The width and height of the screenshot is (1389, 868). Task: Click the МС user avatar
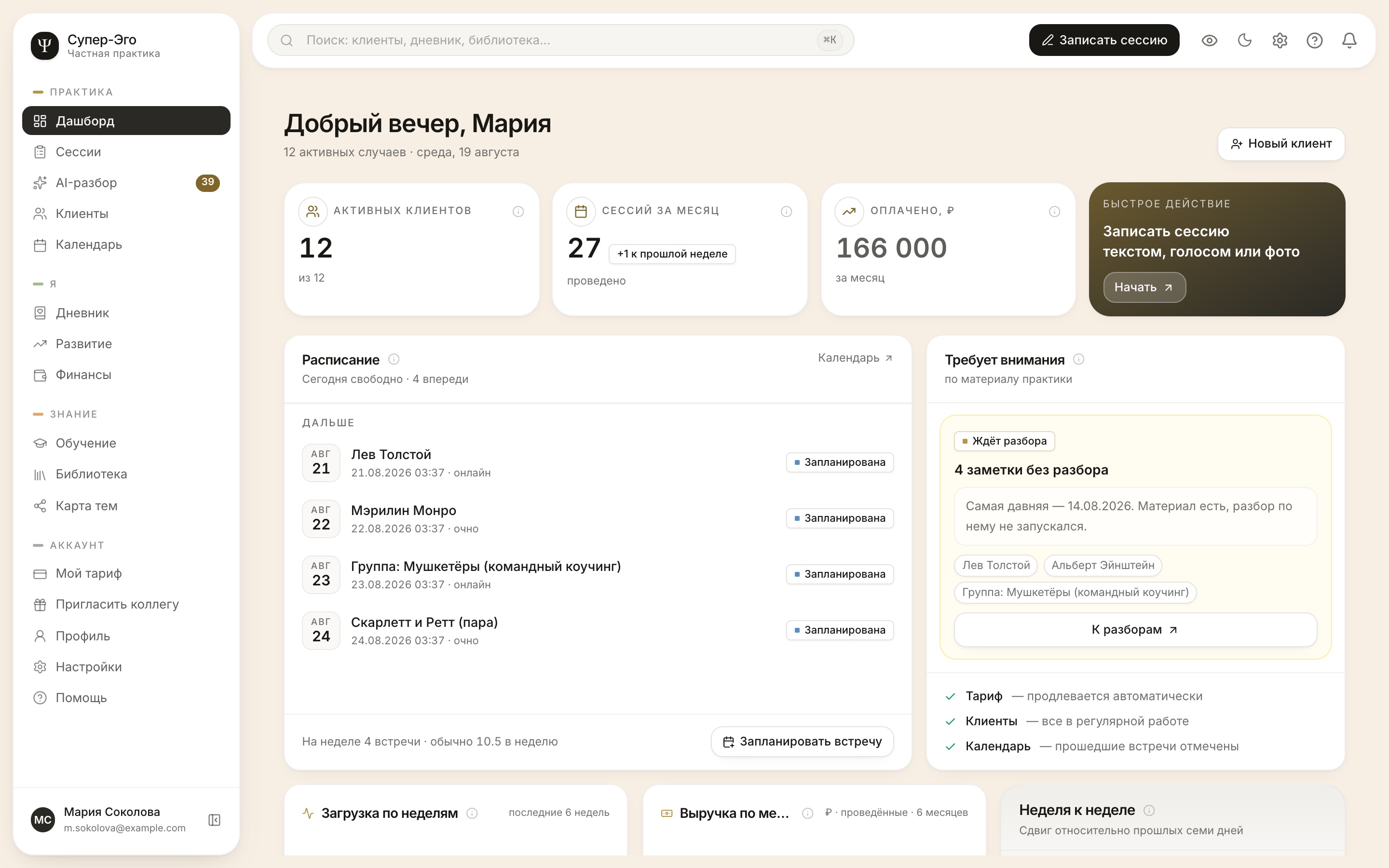tap(43, 820)
